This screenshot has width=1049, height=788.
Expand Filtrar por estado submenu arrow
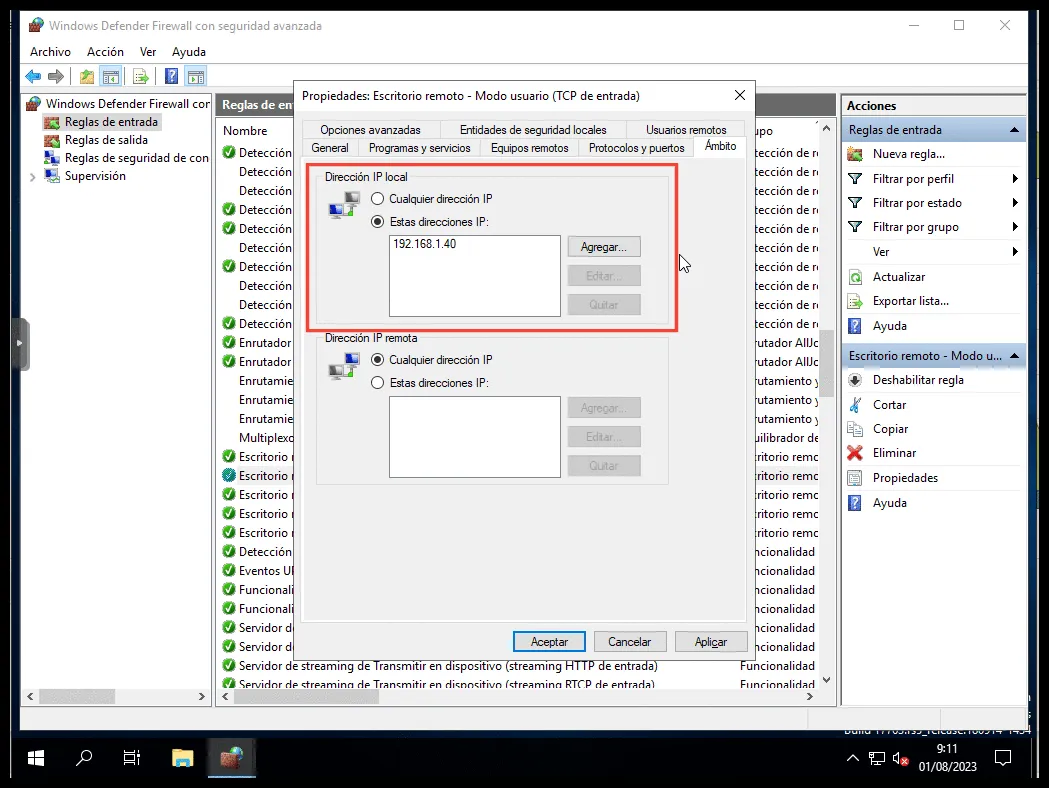click(1015, 203)
